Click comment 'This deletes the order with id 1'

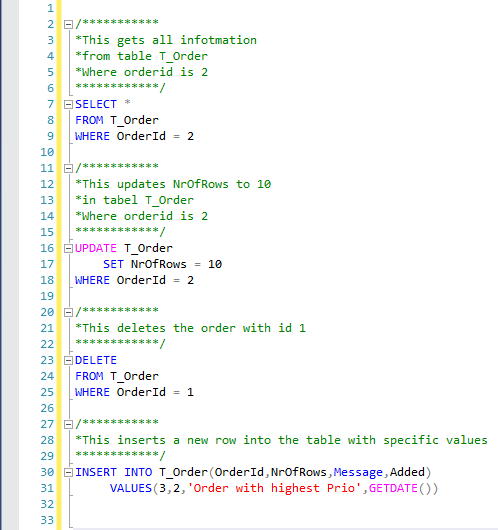point(190,328)
